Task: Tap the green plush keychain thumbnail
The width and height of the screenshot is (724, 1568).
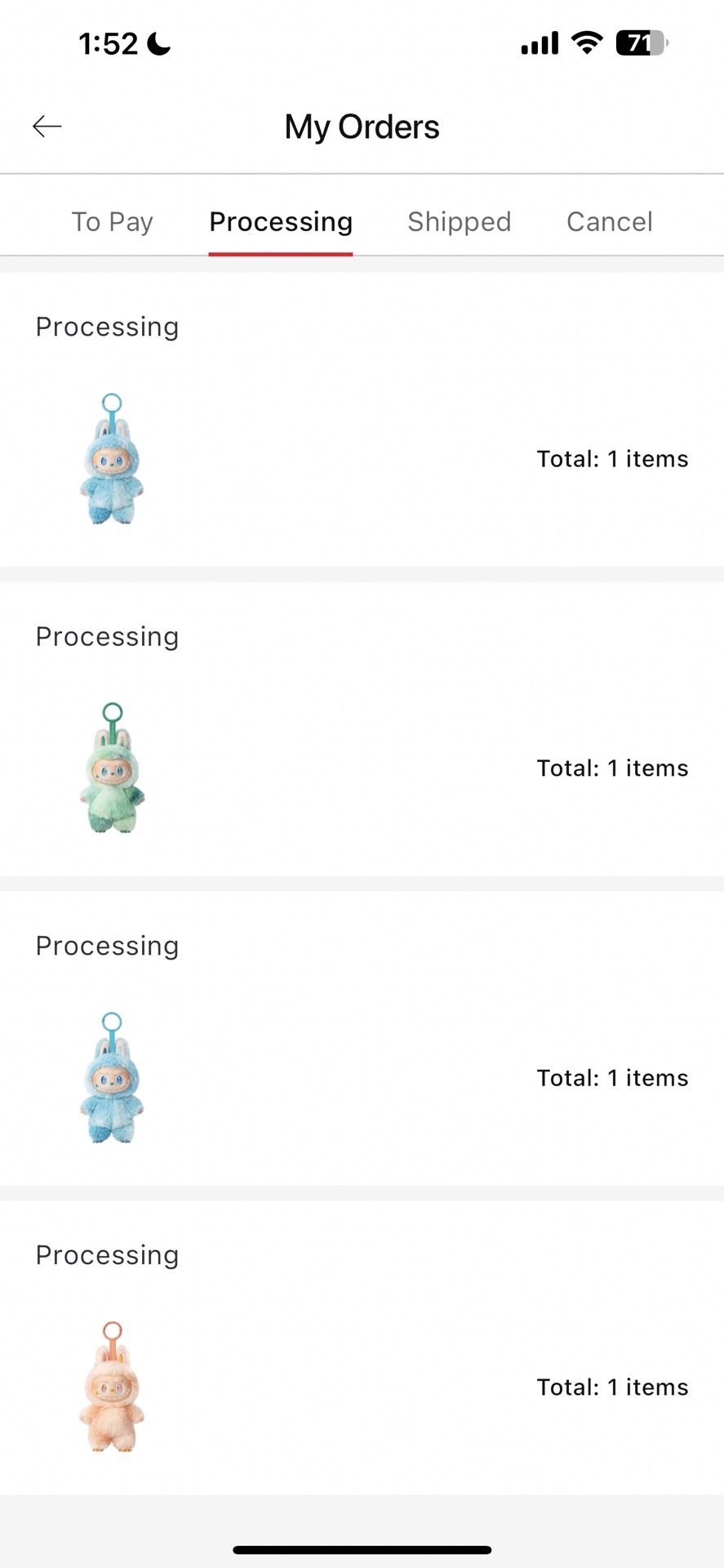Action: click(112, 768)
